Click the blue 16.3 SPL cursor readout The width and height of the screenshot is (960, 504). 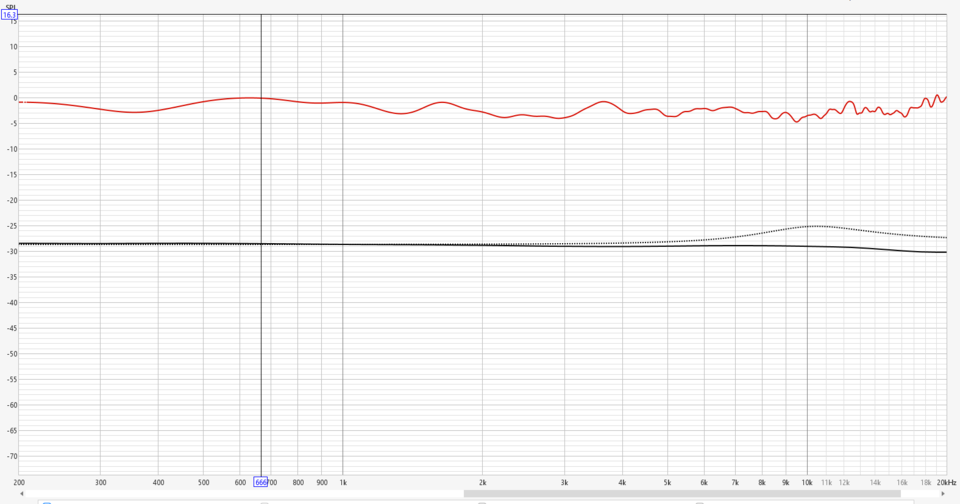pos(9,15)
